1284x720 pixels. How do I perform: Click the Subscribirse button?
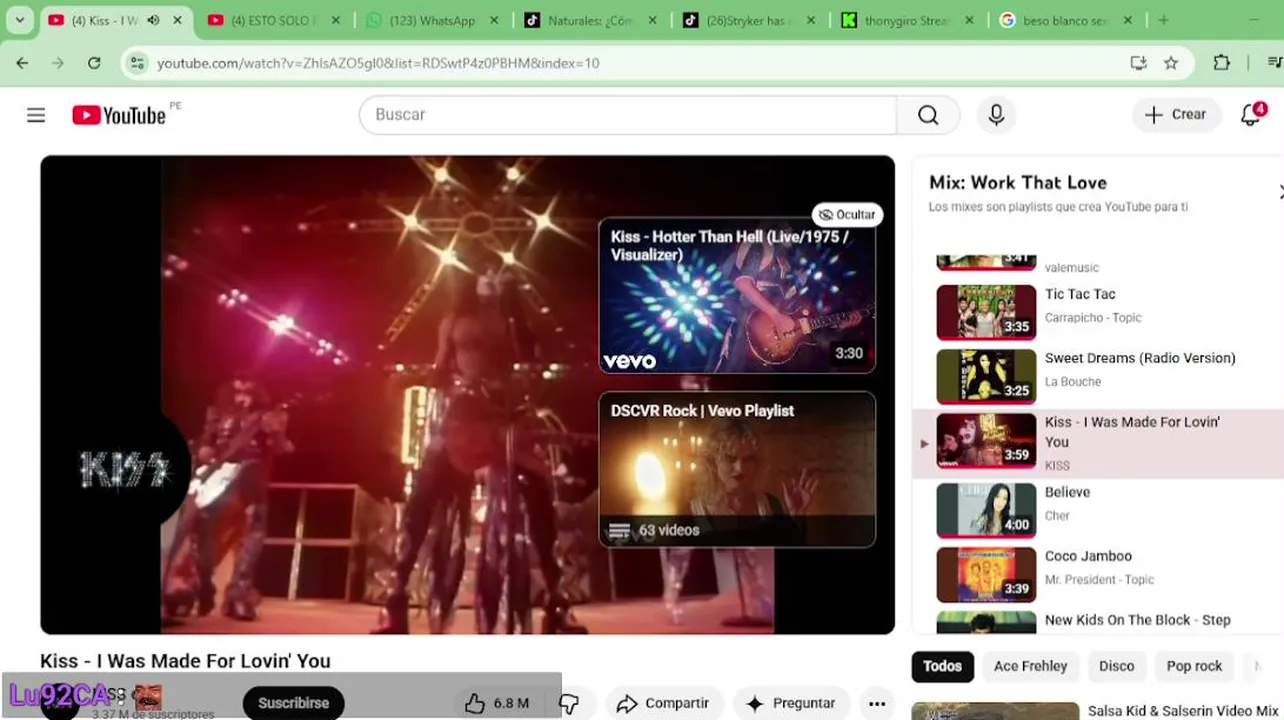coord(293,703)
